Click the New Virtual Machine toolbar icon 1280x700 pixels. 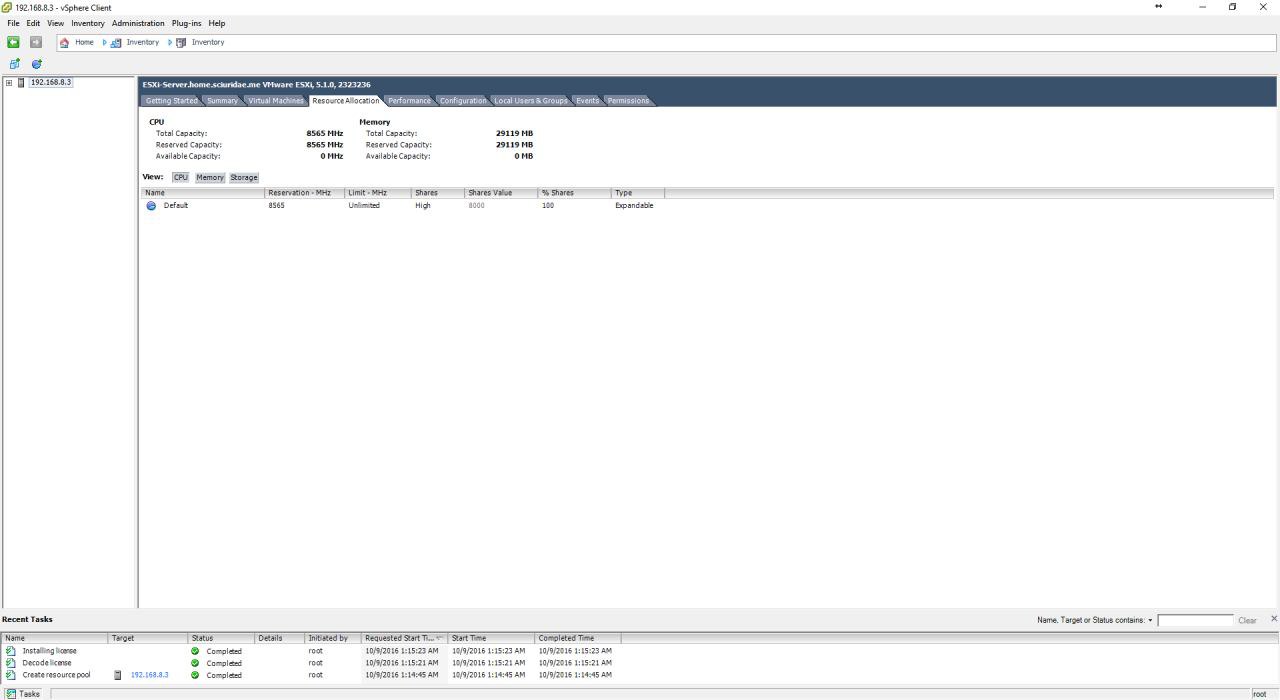[x=14, y=64]
